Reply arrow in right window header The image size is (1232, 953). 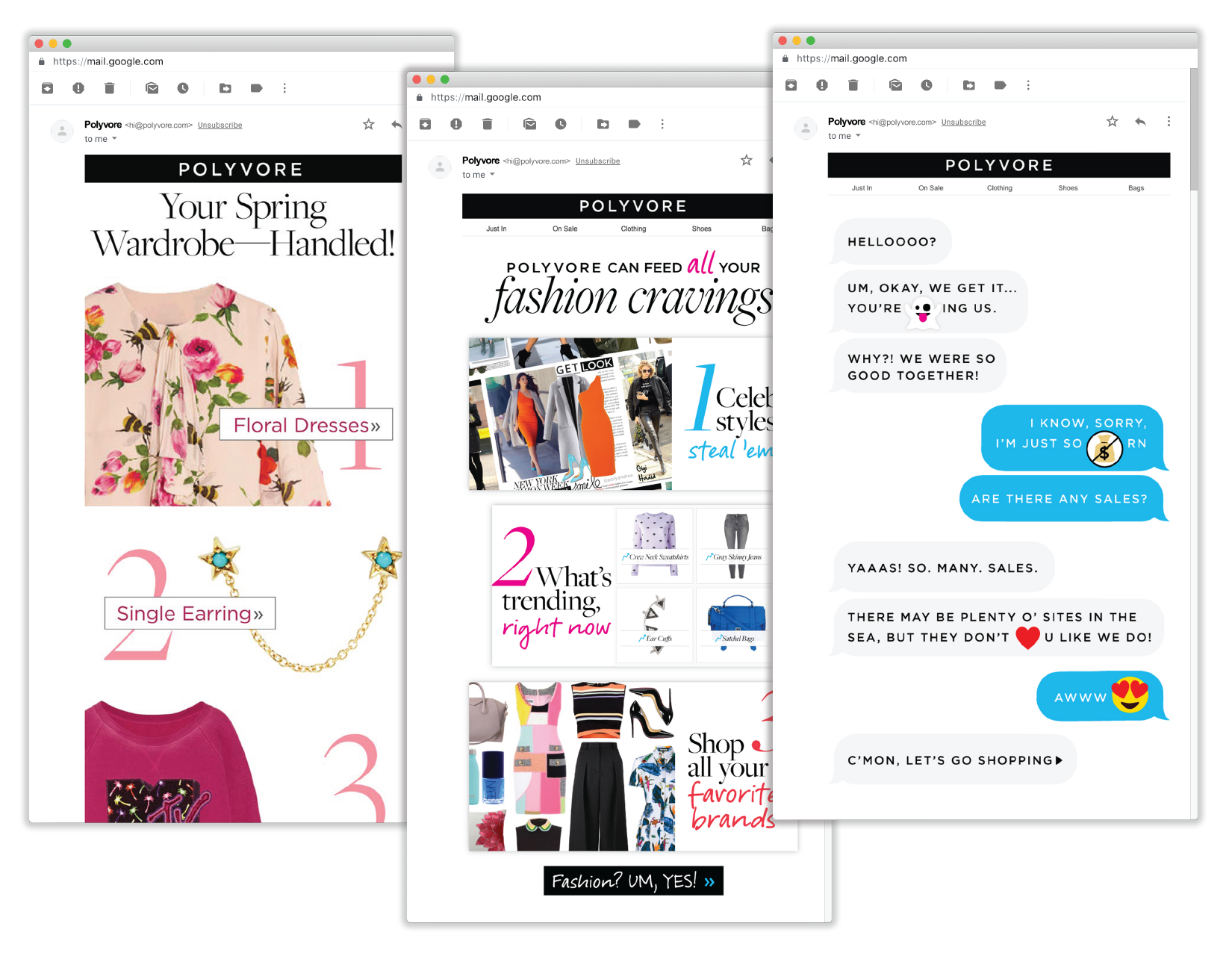coord(1140,122)
